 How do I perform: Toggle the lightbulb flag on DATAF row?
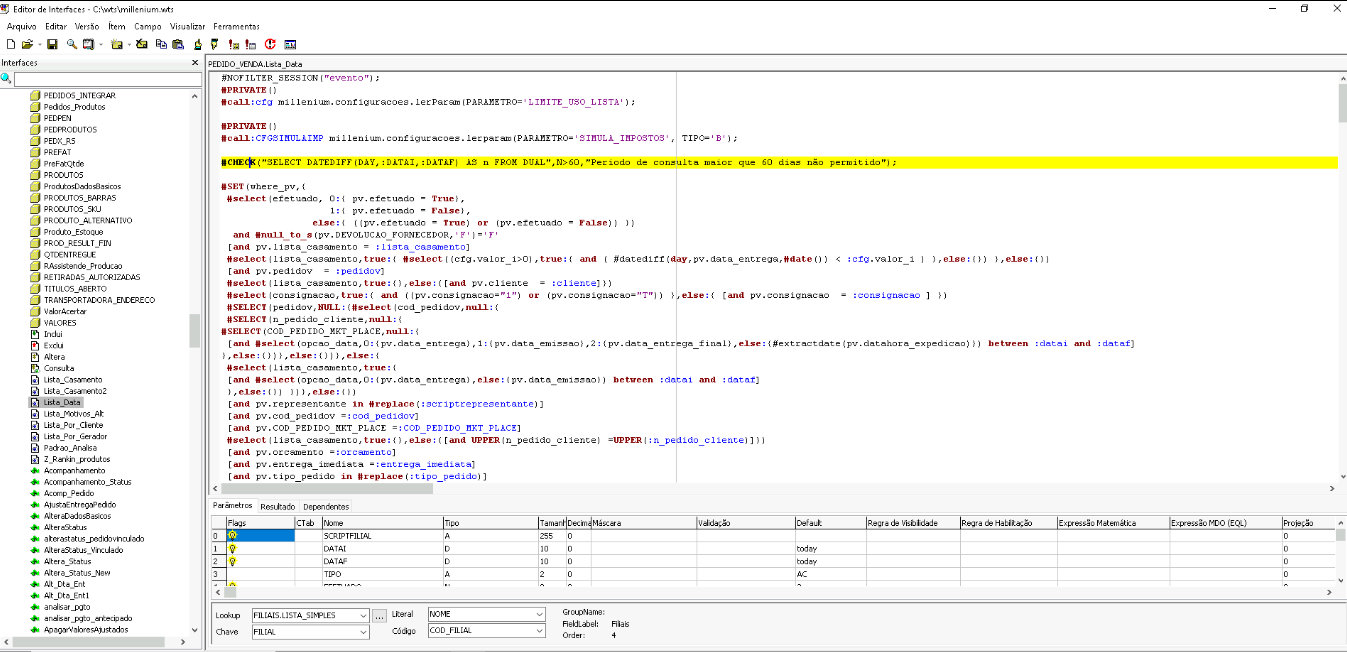coord(233,562)
